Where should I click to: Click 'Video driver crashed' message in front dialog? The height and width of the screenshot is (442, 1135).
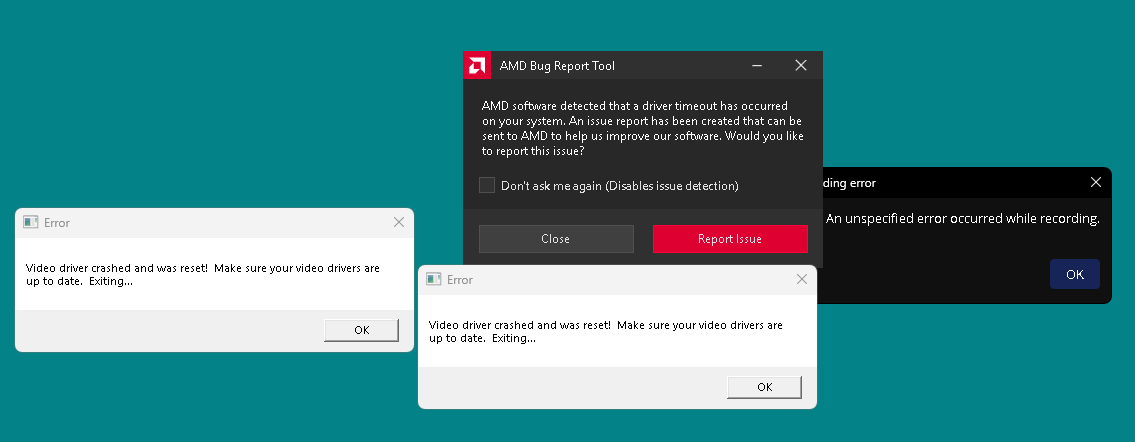pos(606,331)
